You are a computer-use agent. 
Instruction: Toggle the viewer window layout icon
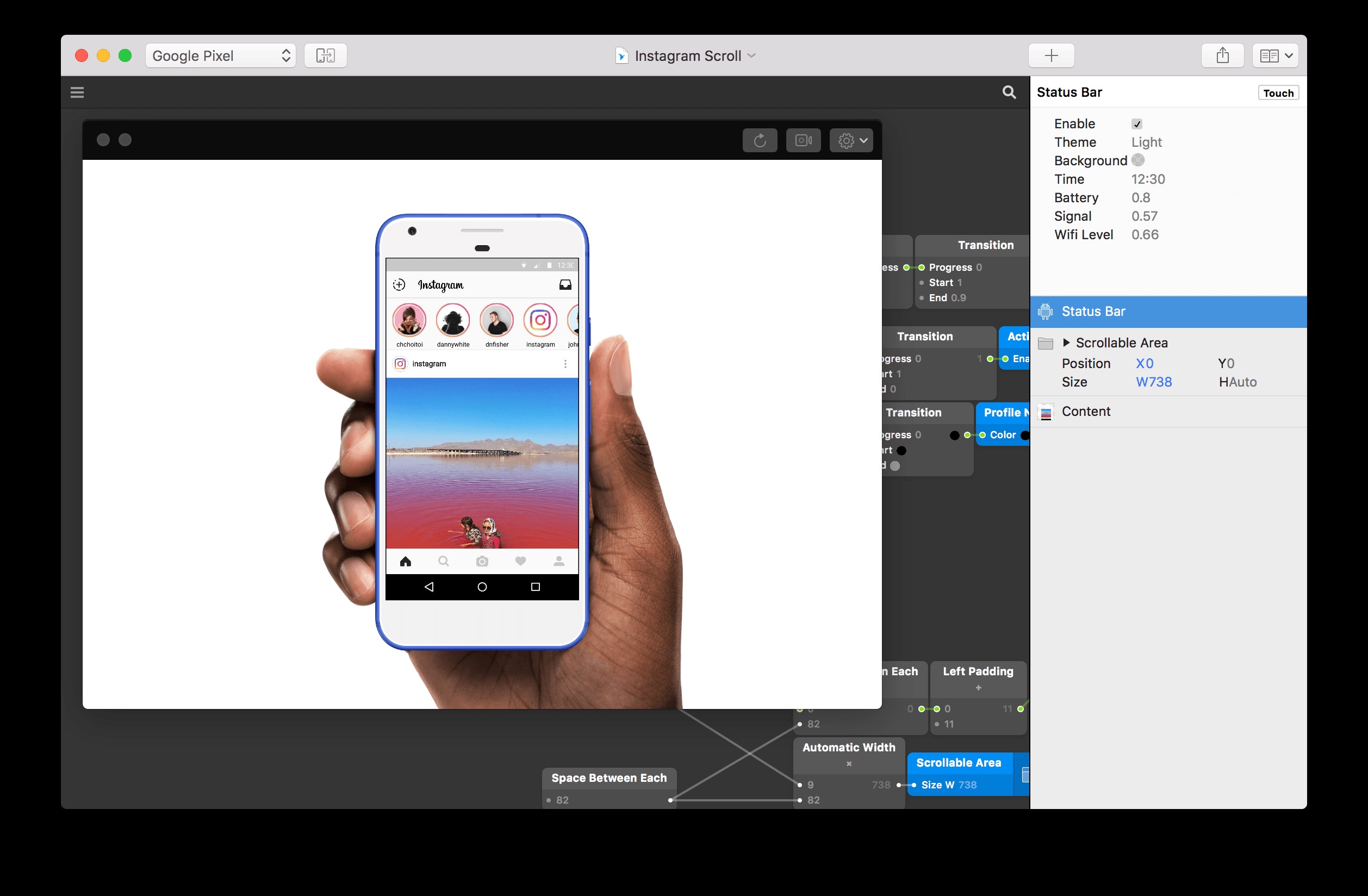[325, 56]
